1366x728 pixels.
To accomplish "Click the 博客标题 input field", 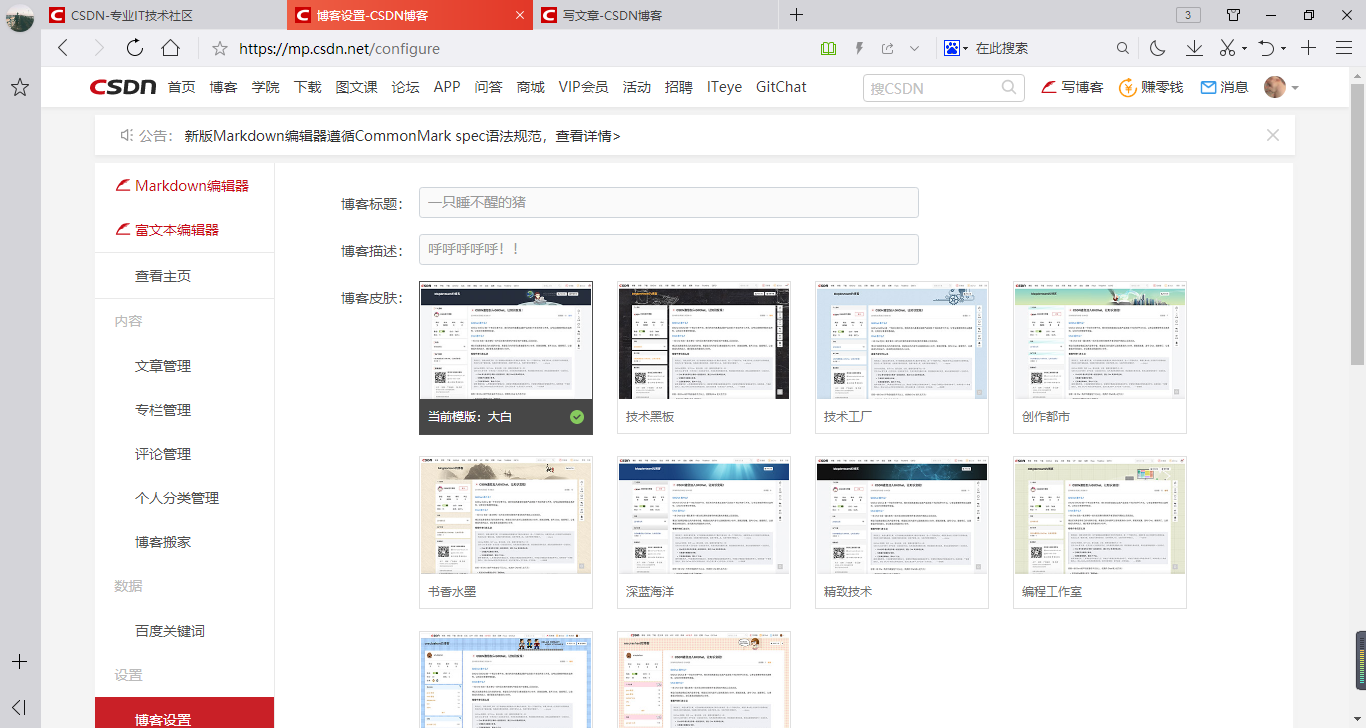I will point(669,202).
